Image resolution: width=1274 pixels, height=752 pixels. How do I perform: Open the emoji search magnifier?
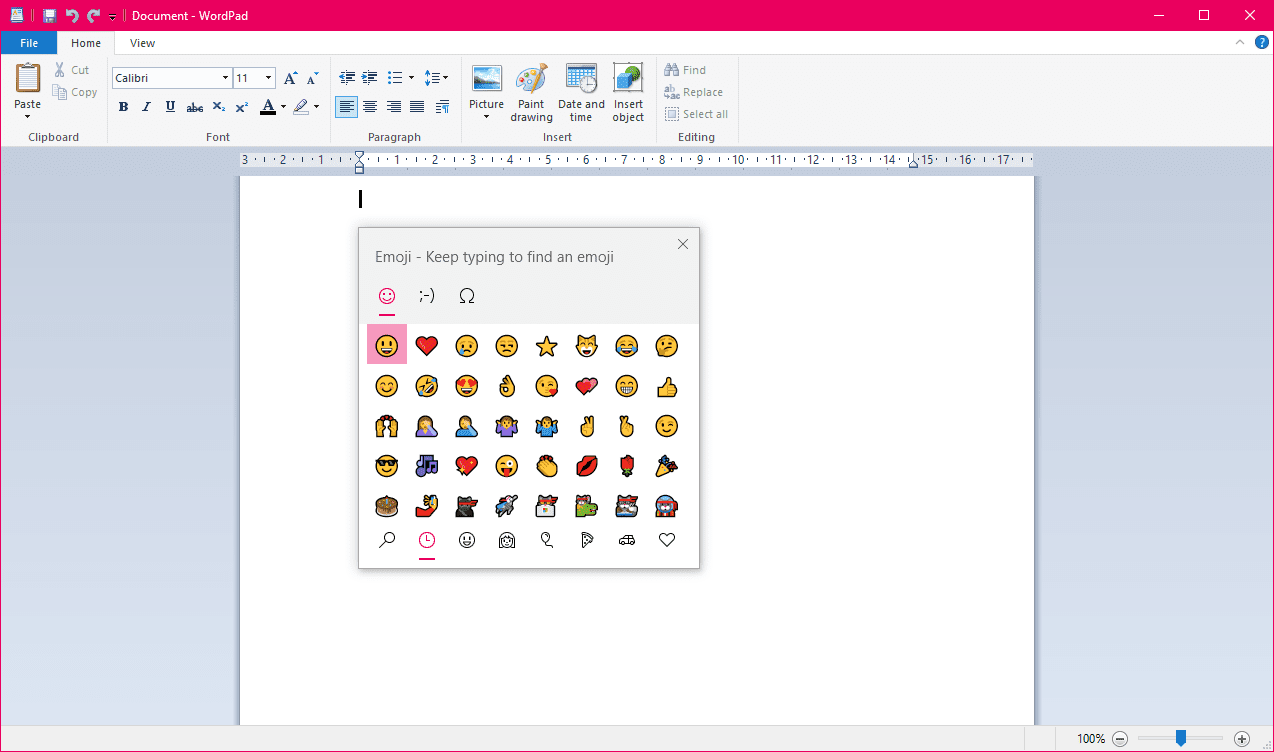pyautogui.click(x=387, y=540)
